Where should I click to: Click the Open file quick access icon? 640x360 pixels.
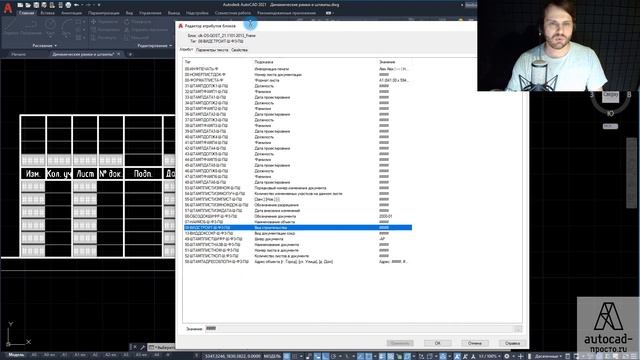28,5
